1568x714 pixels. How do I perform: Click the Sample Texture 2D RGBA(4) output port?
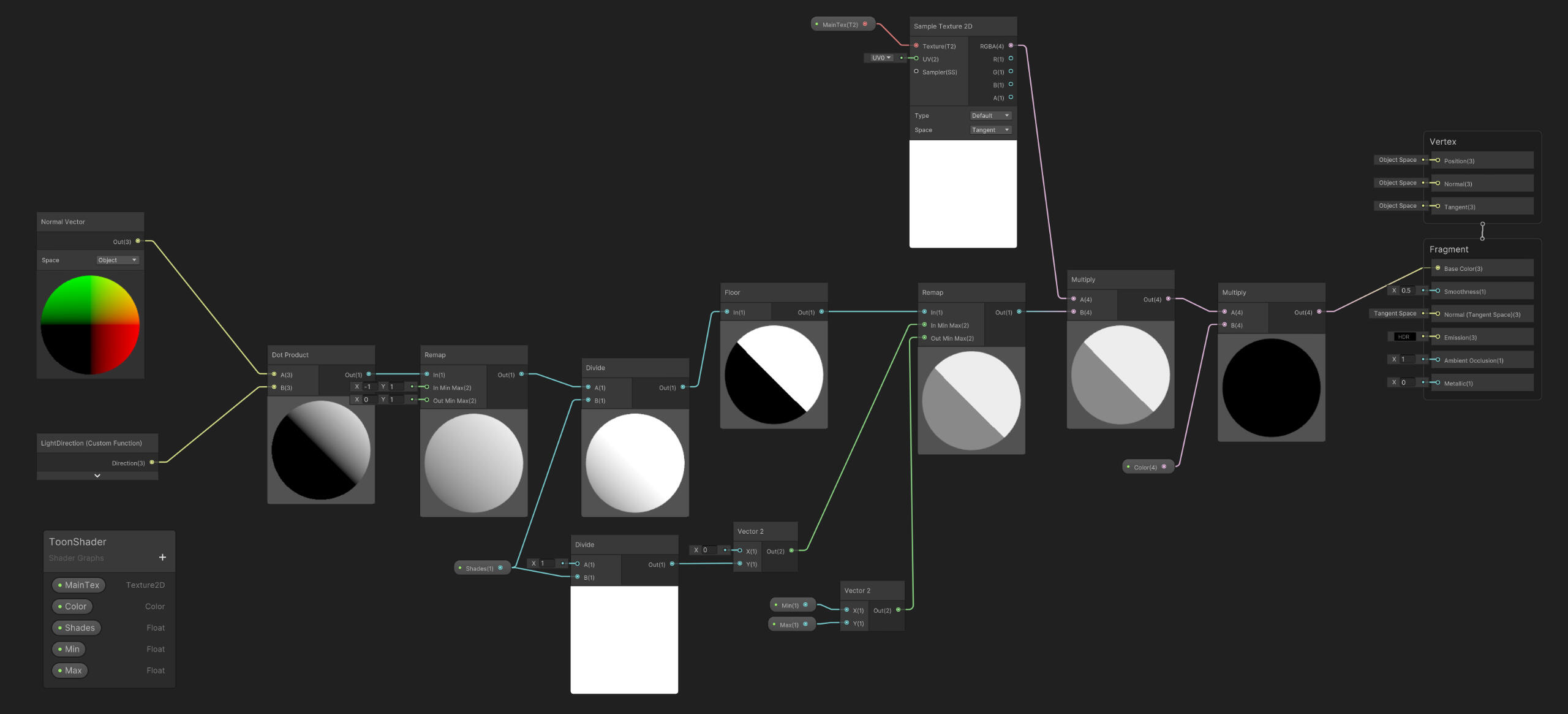[x=1011, y=46]
